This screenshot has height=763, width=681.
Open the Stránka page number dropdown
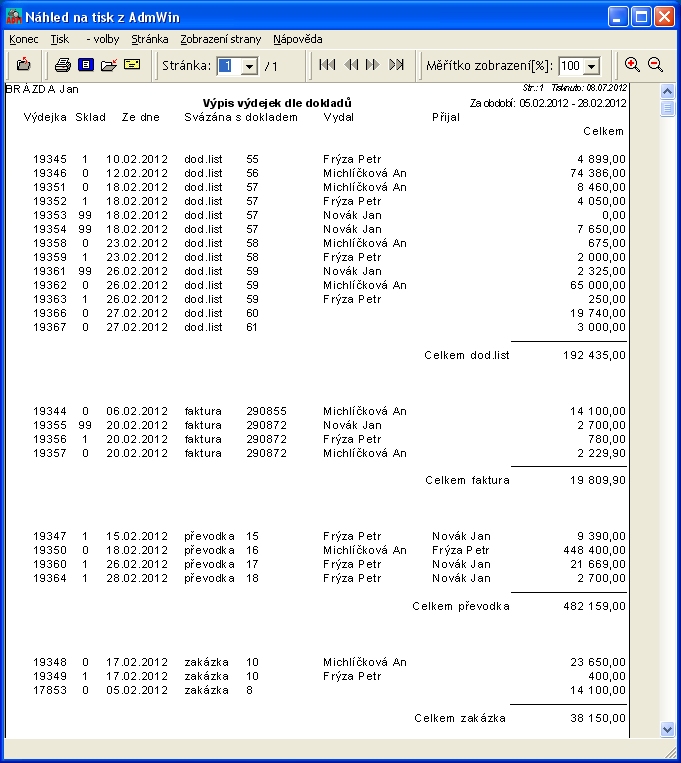pos(249,66)
